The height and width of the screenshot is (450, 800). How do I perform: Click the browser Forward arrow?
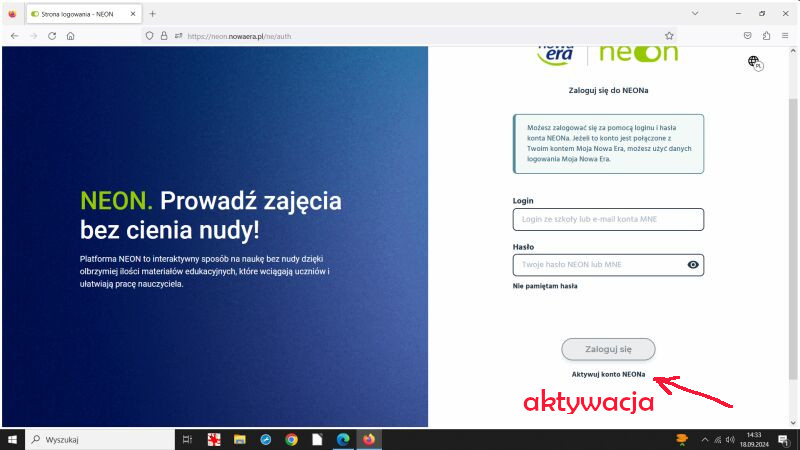[x=34, y=36]
